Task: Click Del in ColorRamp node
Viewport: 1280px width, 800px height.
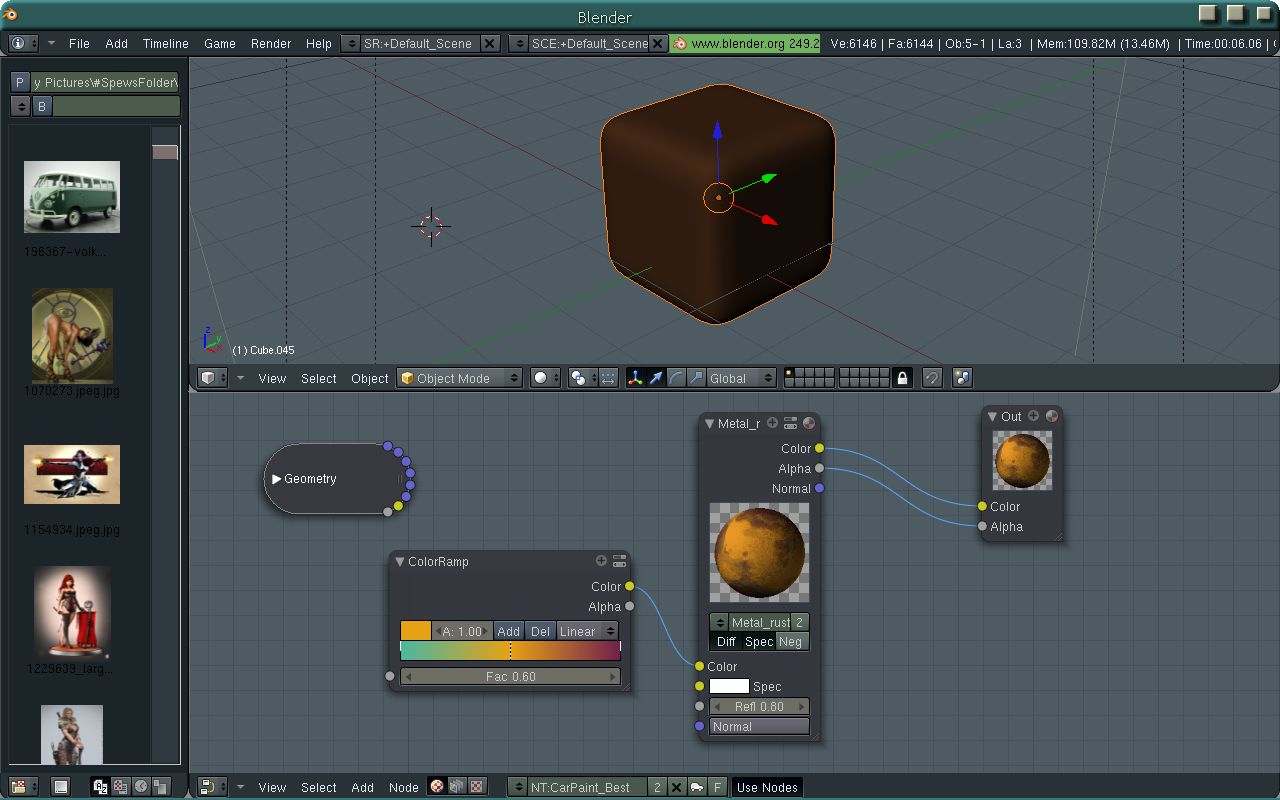Action: [x=540, y=631]
